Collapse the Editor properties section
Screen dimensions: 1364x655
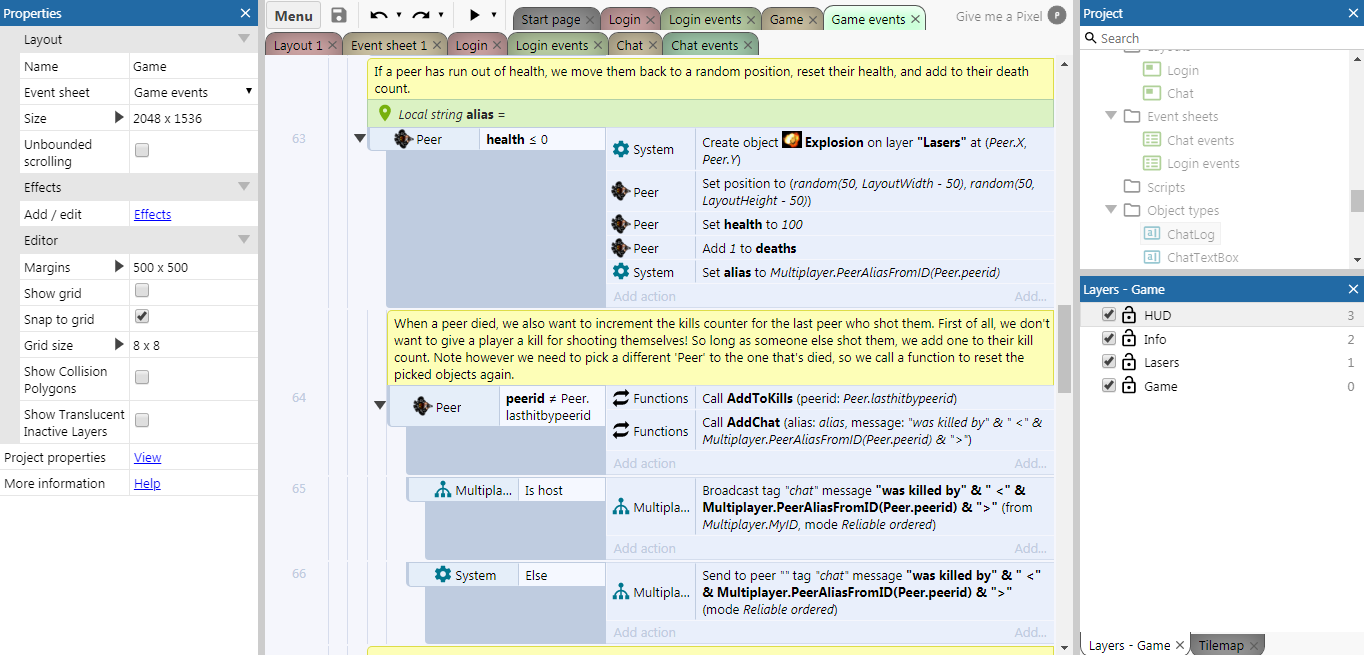[x=244, y=240]
